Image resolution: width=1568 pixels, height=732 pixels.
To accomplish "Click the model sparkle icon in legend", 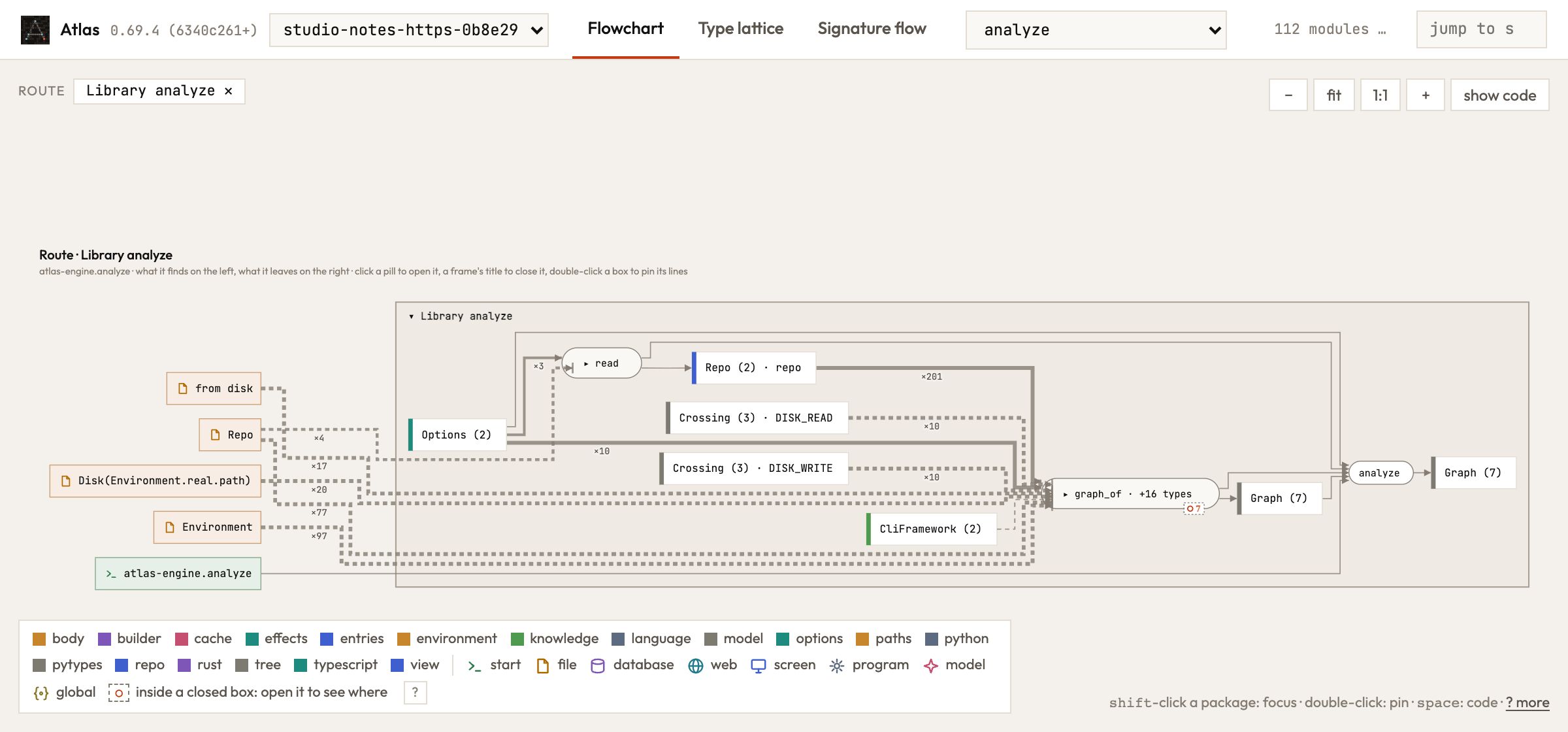I will point(931,665).
